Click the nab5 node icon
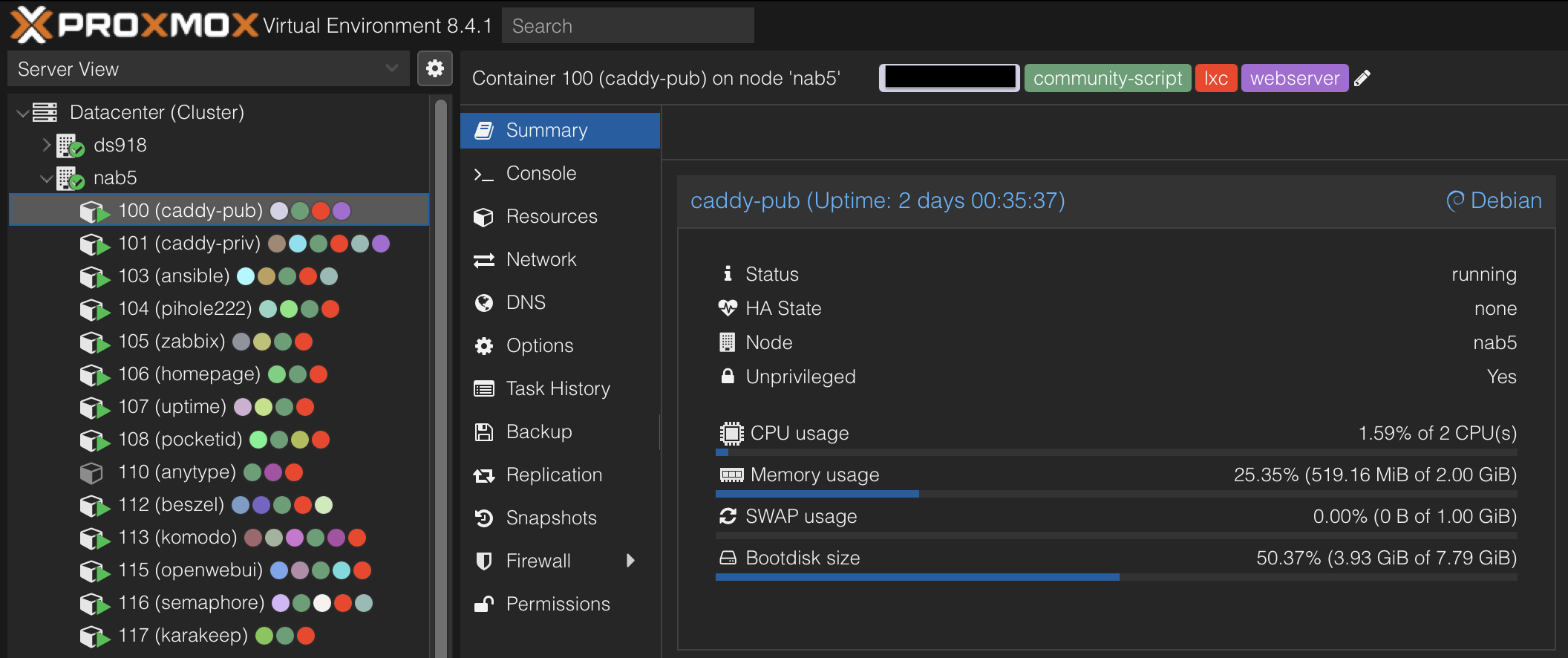The image size is (1568, 658). (71, 178)
